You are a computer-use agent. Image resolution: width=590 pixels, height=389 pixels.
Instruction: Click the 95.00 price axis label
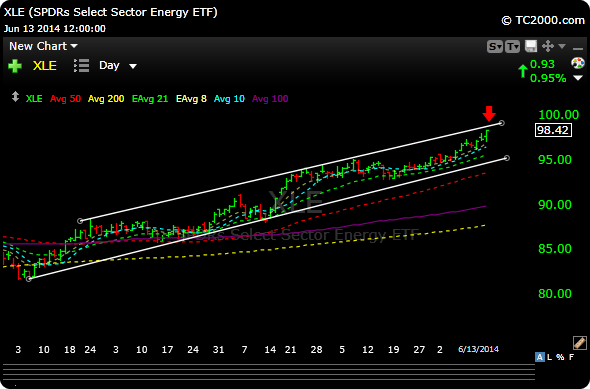point(555,160)
